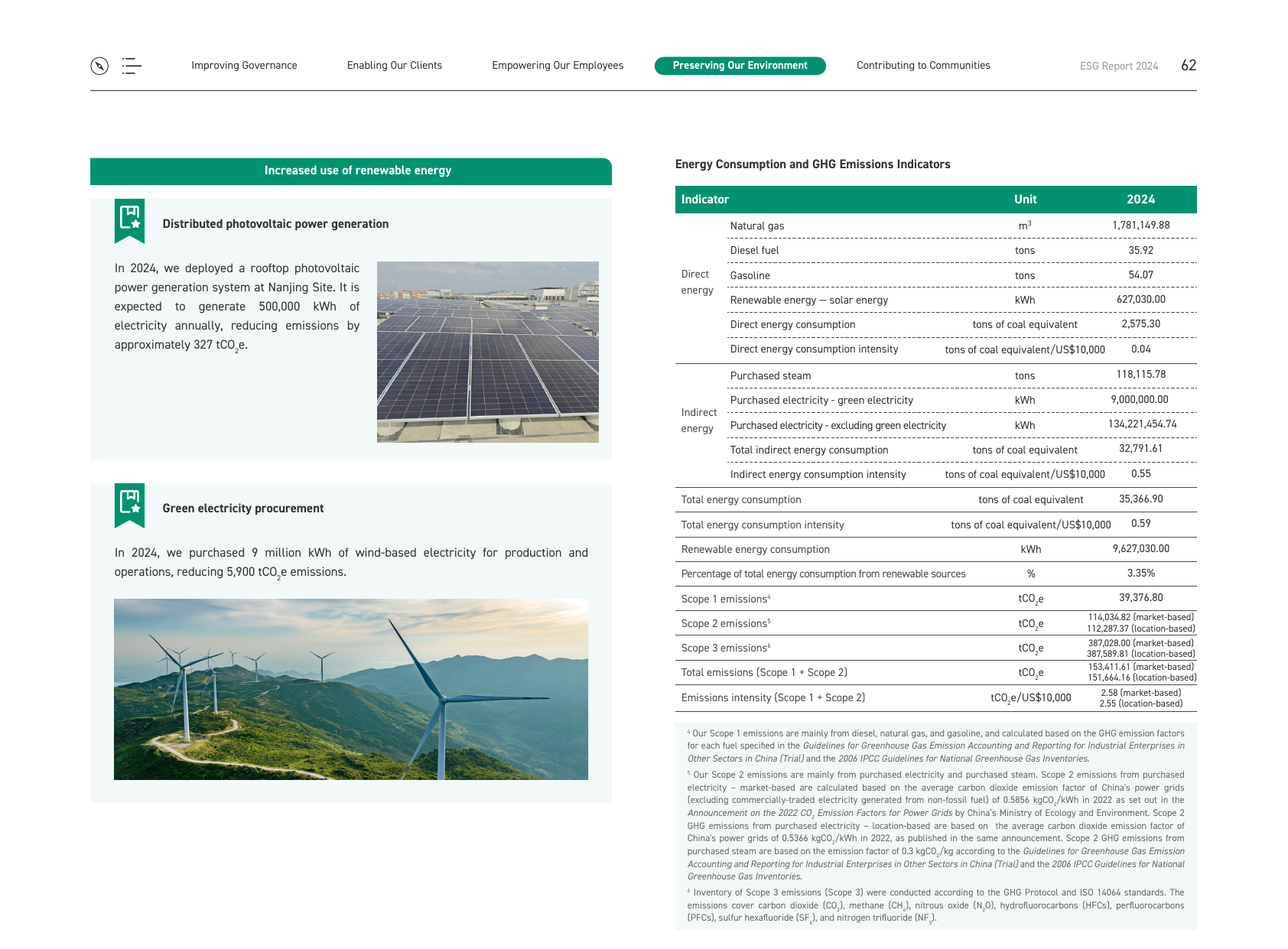The width and height of the screenshot is (1288, 949).
Task: Select the value 9,627,030.00
Action: tap(1141, 549)
